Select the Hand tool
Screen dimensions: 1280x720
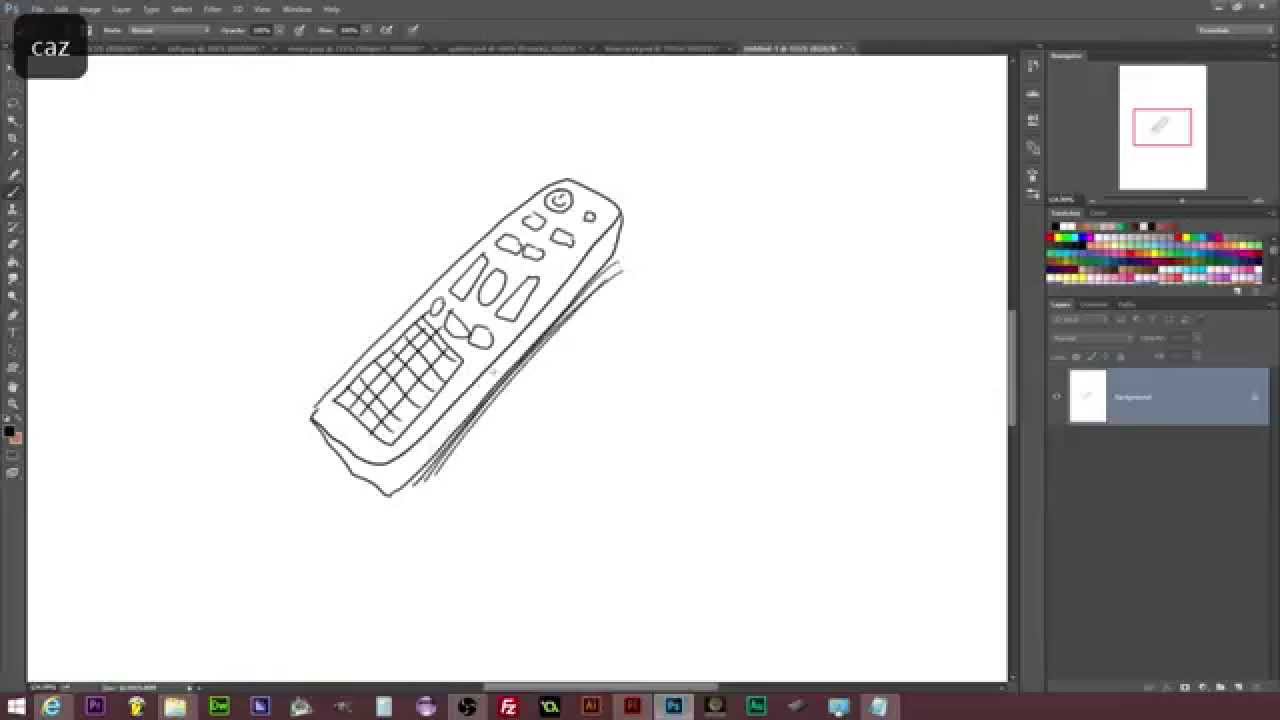click(14, 386)
